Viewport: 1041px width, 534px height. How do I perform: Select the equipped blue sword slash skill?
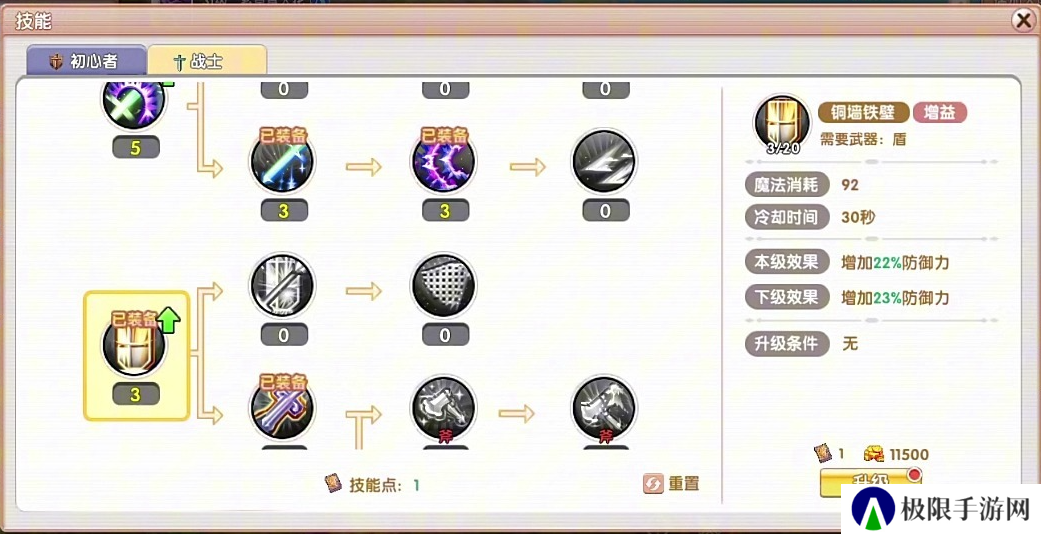click(283, 162)
